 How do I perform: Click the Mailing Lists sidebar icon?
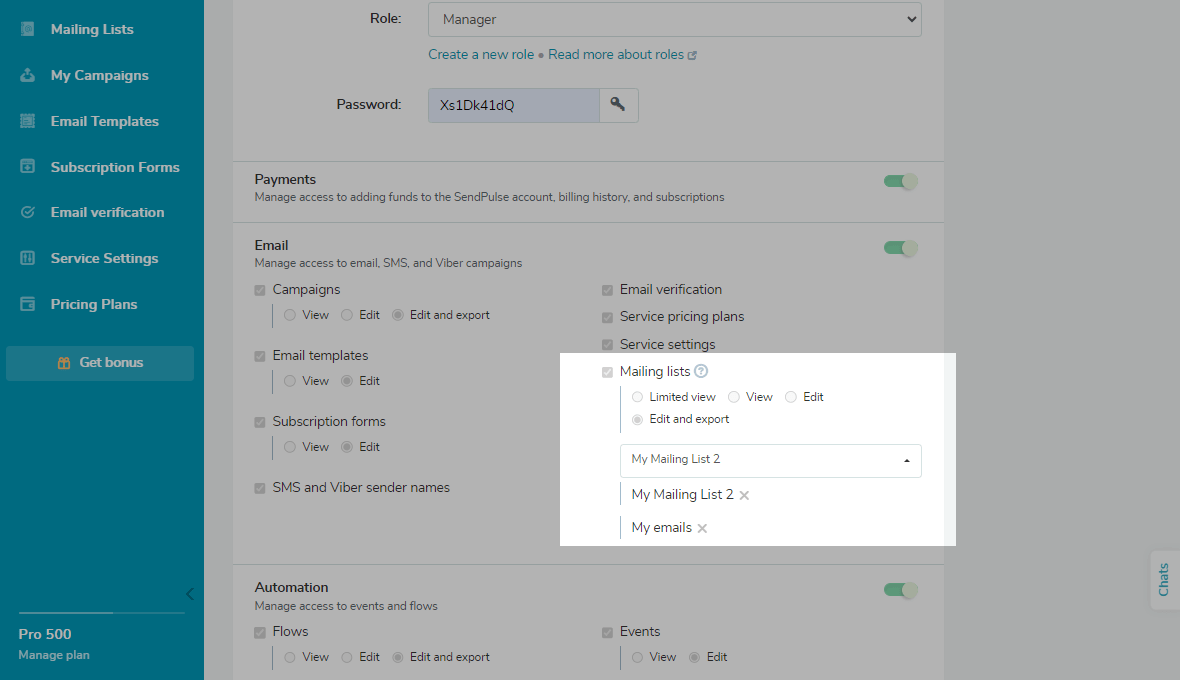(28, 29)
